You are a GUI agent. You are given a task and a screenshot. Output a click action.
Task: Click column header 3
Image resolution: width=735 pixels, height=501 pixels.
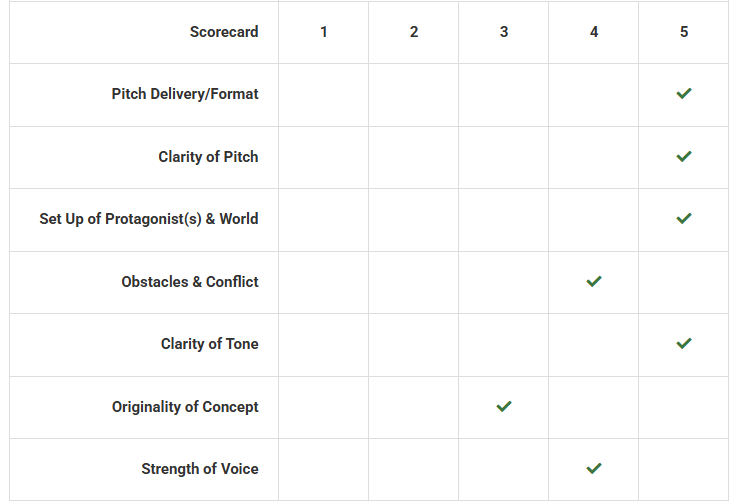(504, 32)
